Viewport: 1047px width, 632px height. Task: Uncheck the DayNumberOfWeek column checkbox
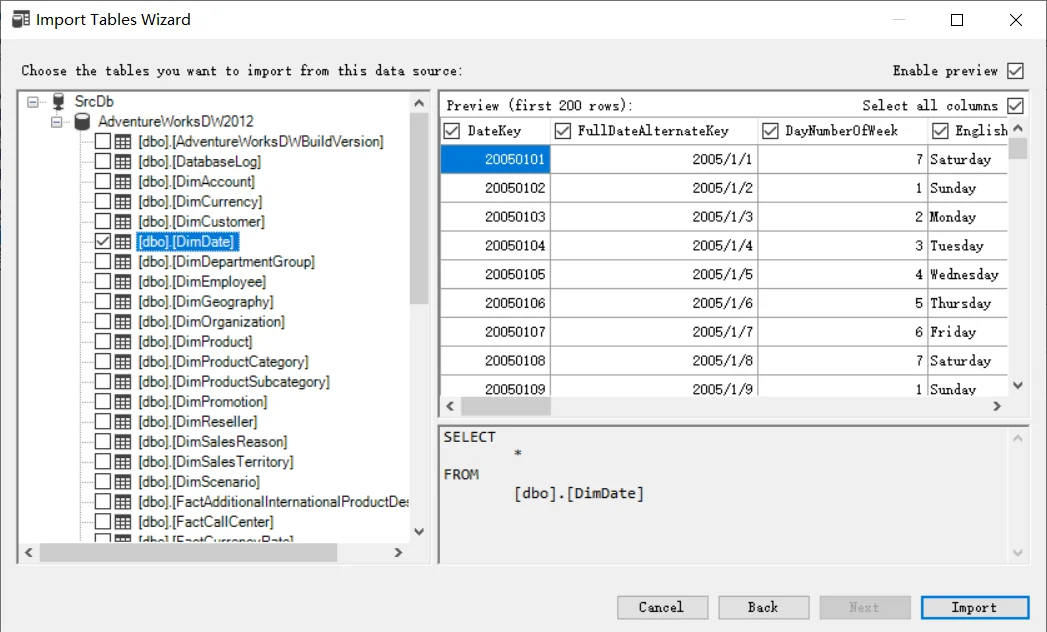click(770, 131)
